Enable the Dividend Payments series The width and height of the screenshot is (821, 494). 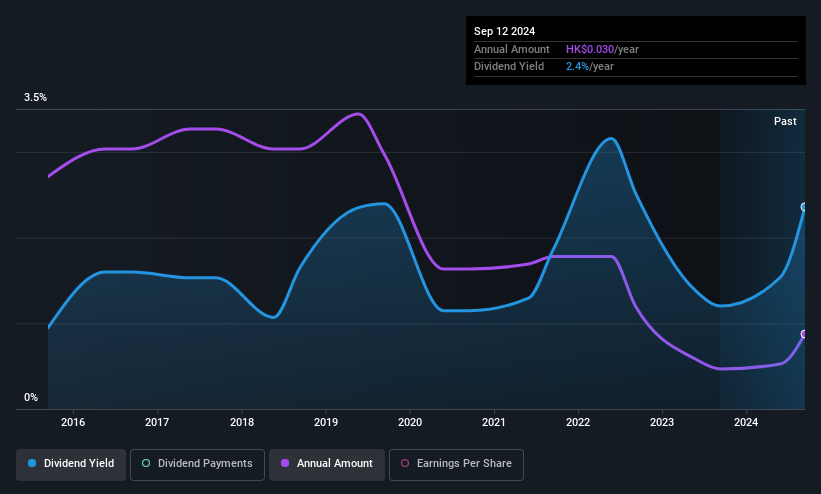pyautogui.click(x=197, y=464)
